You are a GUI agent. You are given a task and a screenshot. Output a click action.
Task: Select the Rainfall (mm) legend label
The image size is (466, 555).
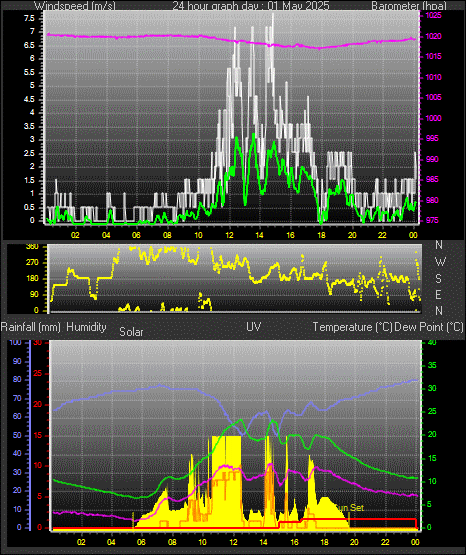pyautogui.click(x=31, y=327)
